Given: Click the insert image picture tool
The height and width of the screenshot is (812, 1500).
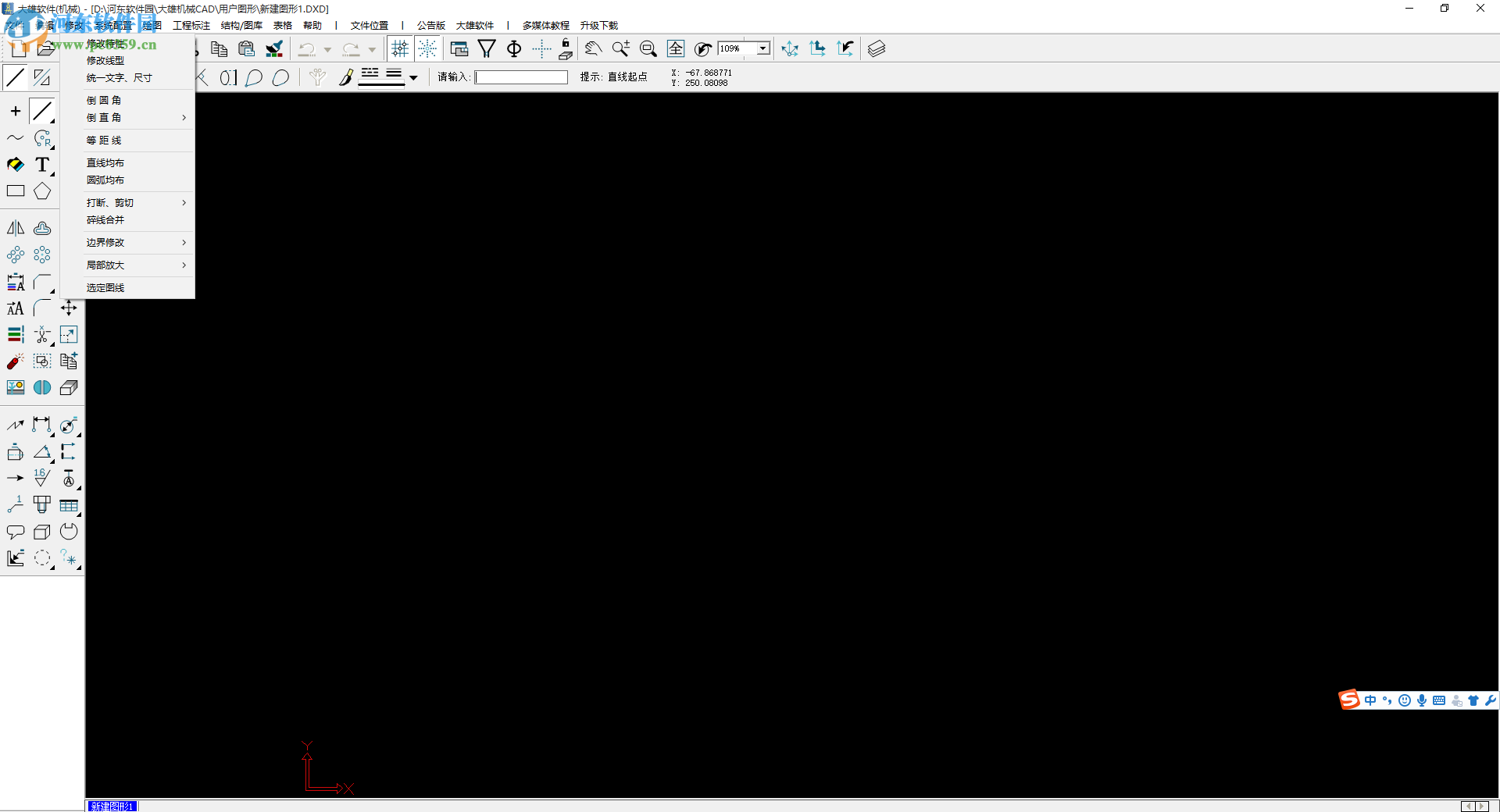Looking at the screenshot, I should tap(16, 388).
